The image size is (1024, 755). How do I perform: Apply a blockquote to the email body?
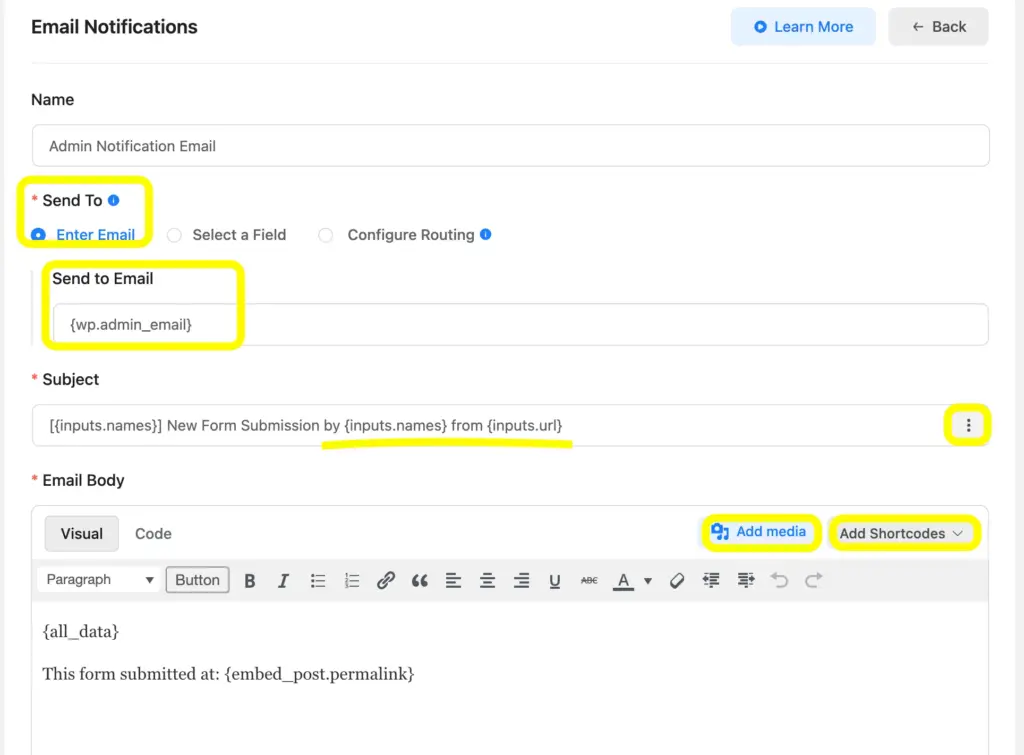click(x=419, y=580)
